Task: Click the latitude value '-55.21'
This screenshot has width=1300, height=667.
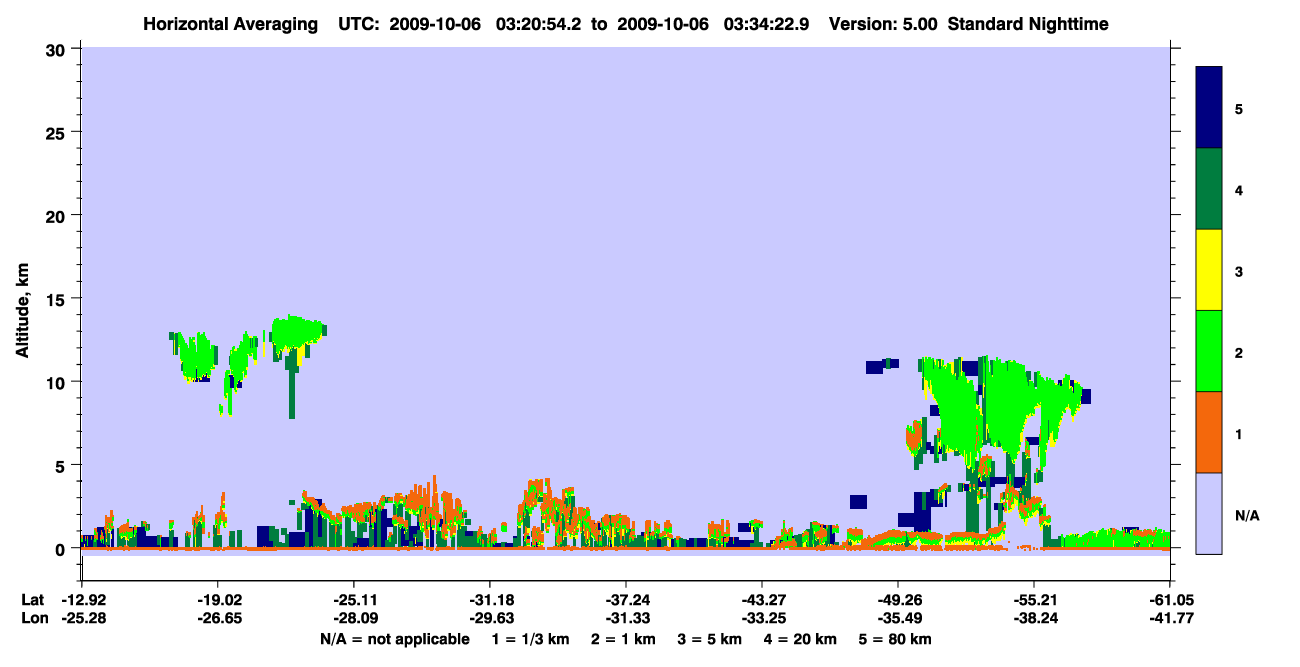Action: coord(1033,600)
